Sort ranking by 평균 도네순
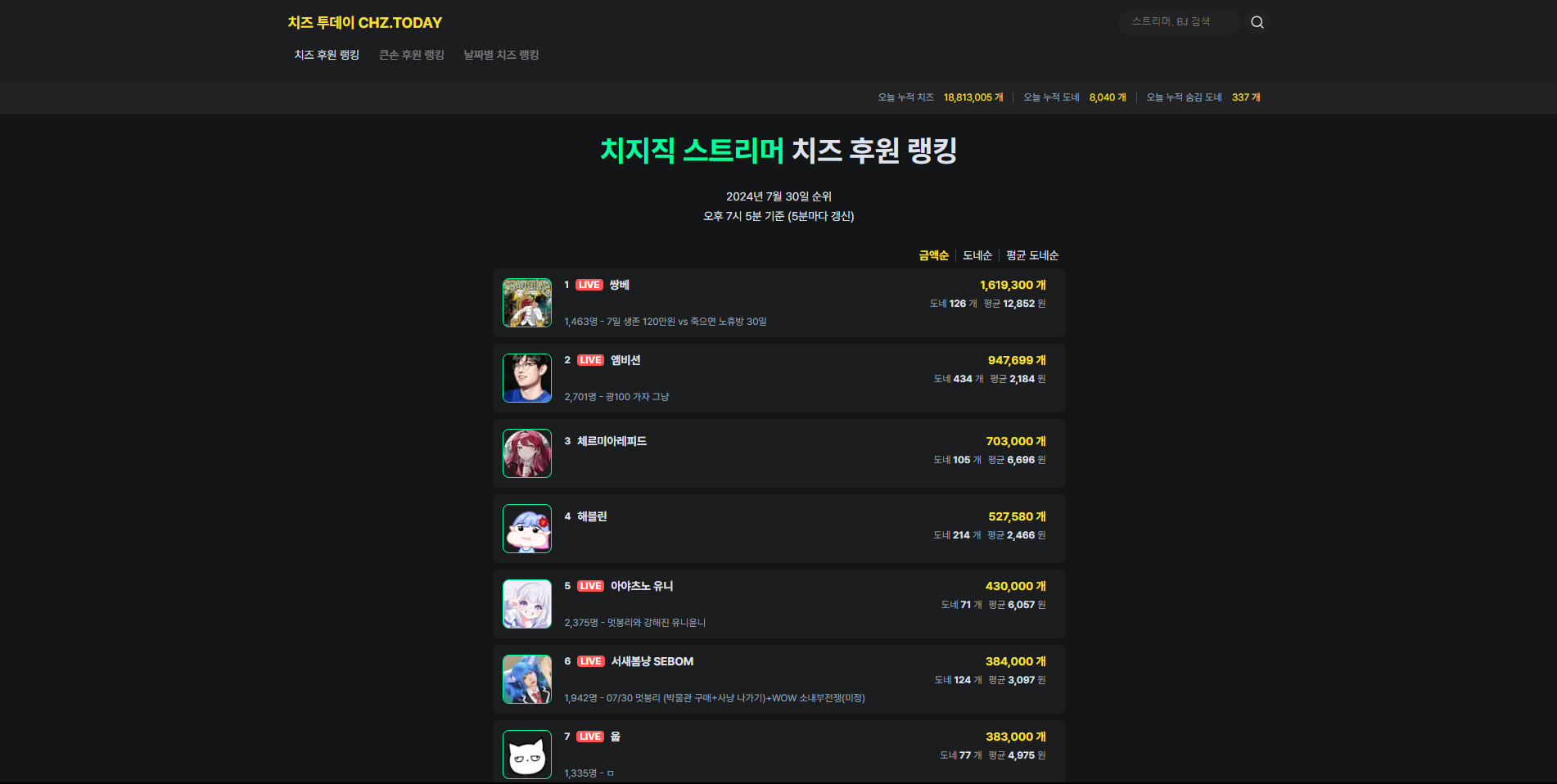The height and width of the screenshot is (784, 1557). 1032,255
